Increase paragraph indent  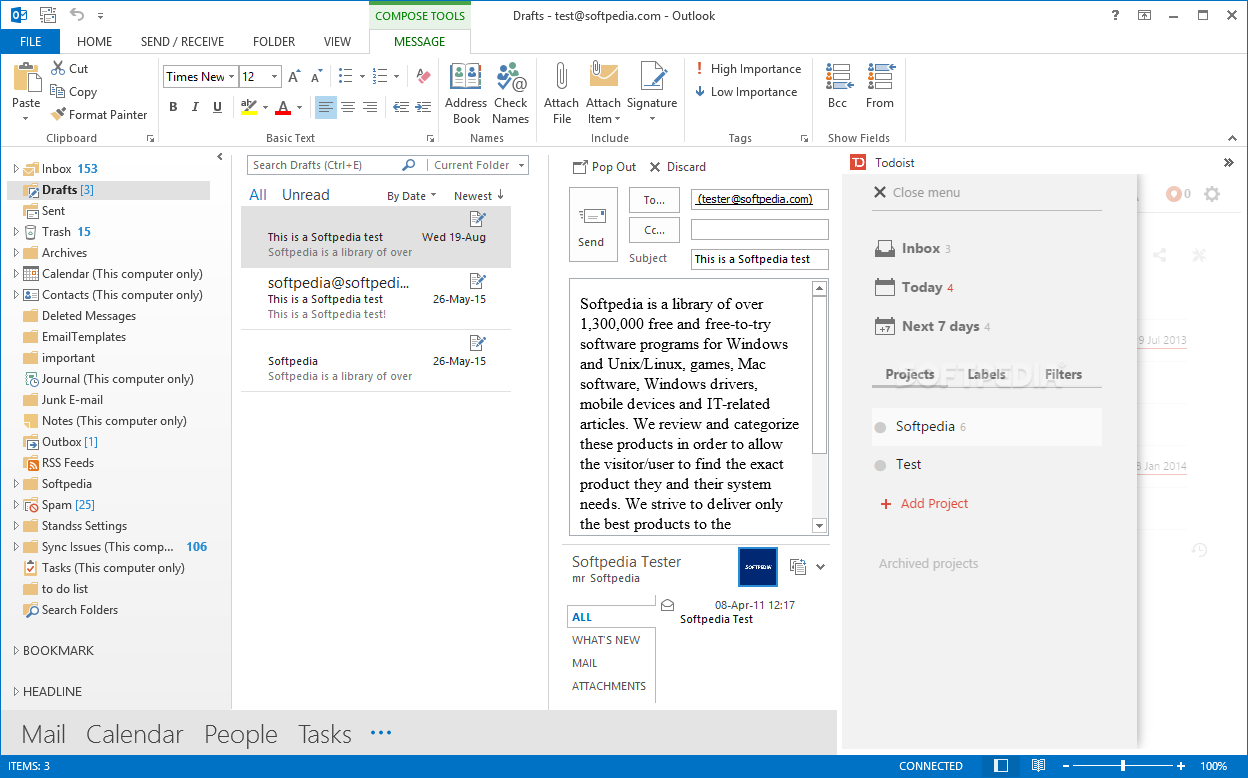[x=421, y=107]
